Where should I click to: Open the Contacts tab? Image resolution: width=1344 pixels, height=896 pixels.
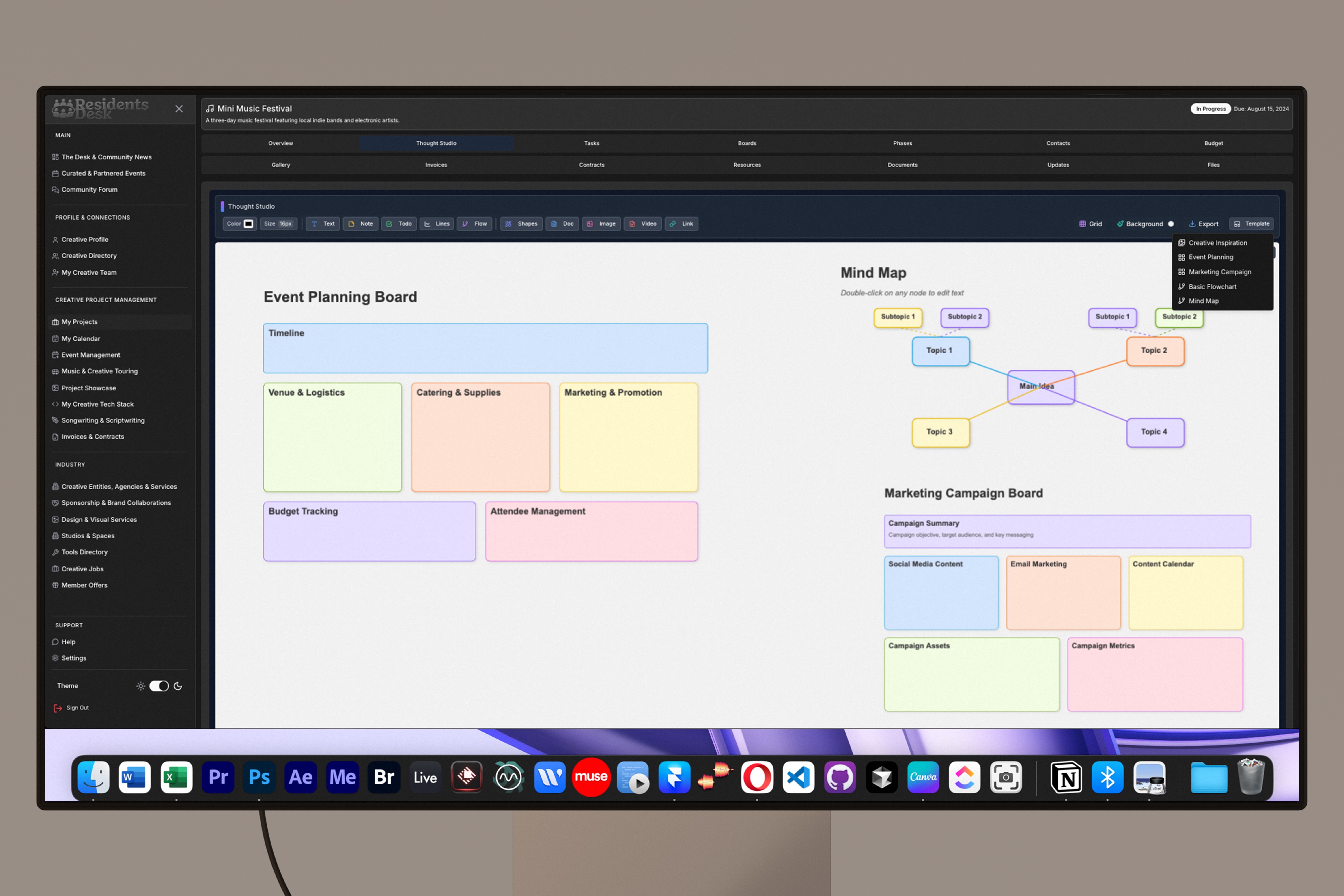pos(1058,143)
